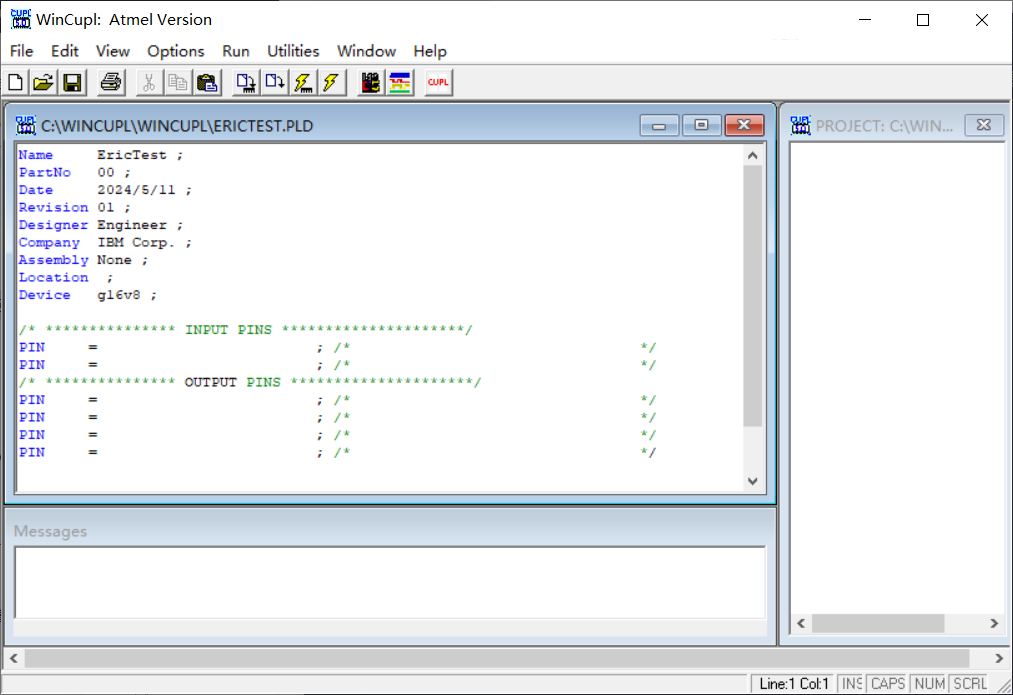
Task: Click the 'Name' keyword in editor
Action: [36, 155]
